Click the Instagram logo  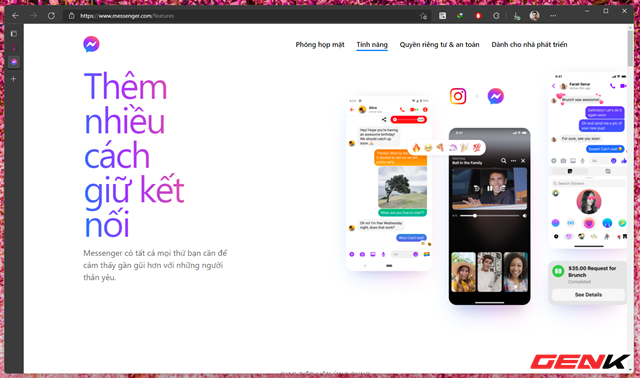point(458,96)
